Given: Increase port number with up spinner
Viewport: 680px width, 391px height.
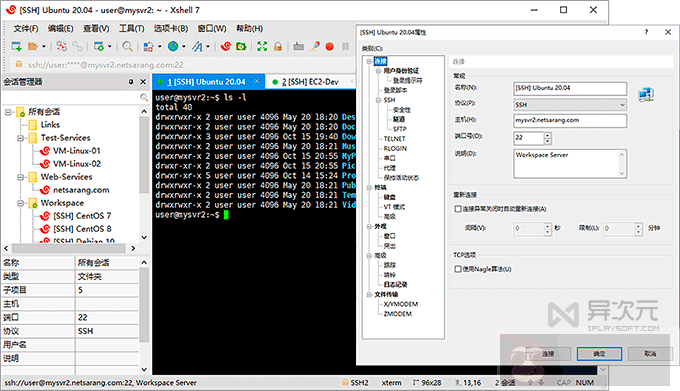Looking at the screenshot, I should [x=548, y=136].
